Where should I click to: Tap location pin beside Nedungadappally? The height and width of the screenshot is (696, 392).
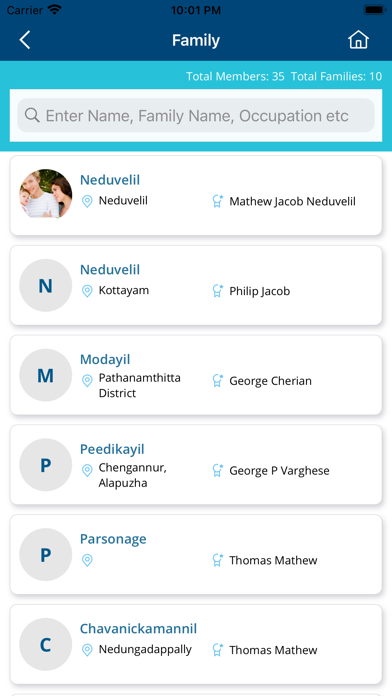click(x=87, y=650)
